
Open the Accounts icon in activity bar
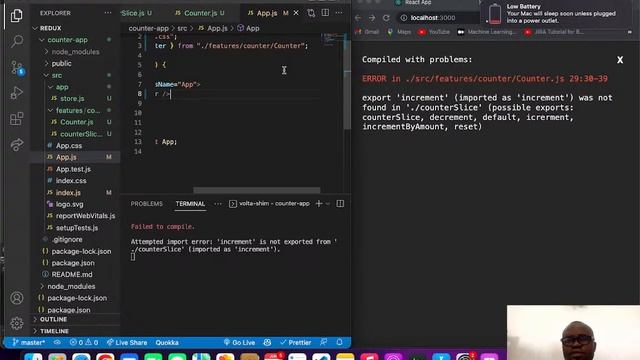tap(17, 298)
